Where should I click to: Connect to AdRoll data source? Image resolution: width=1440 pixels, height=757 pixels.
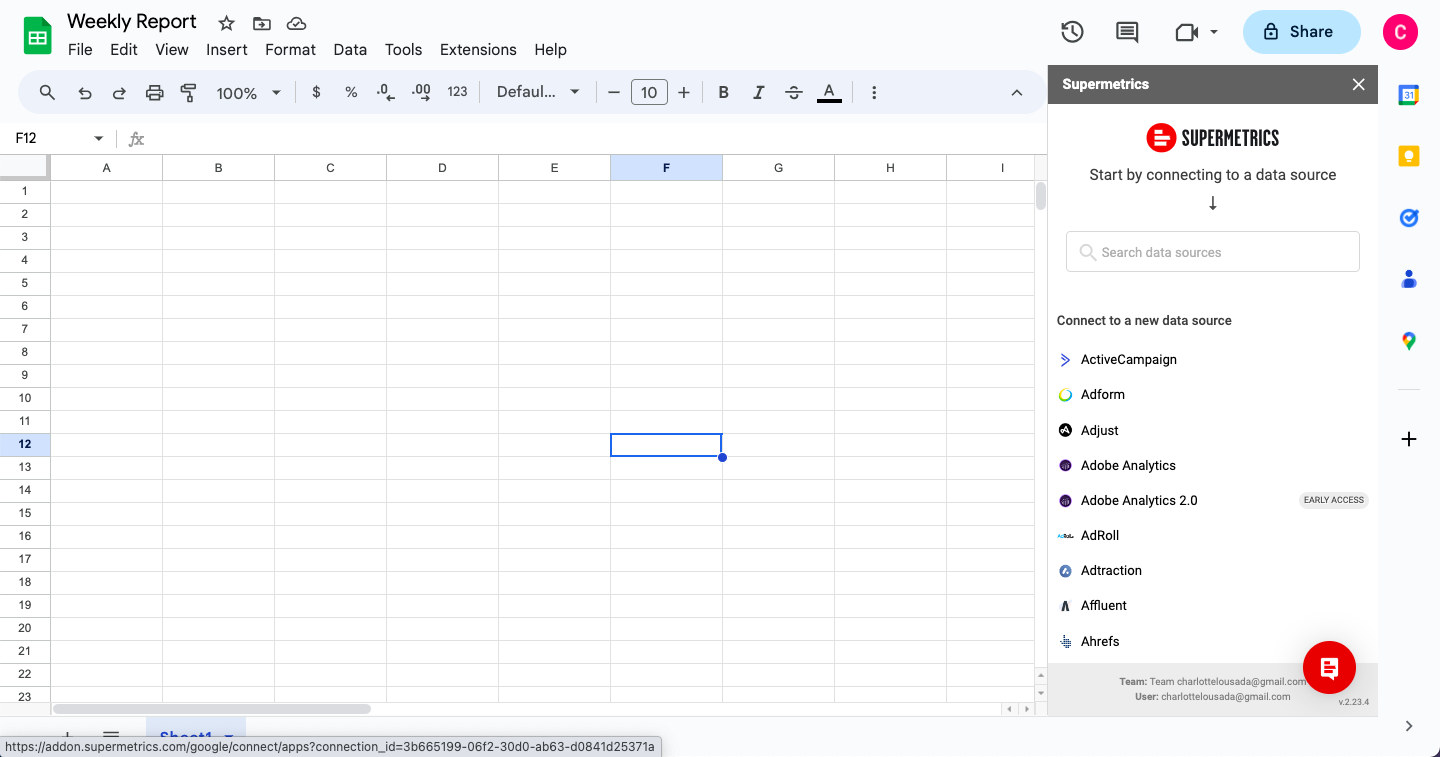coord(1099,535)
